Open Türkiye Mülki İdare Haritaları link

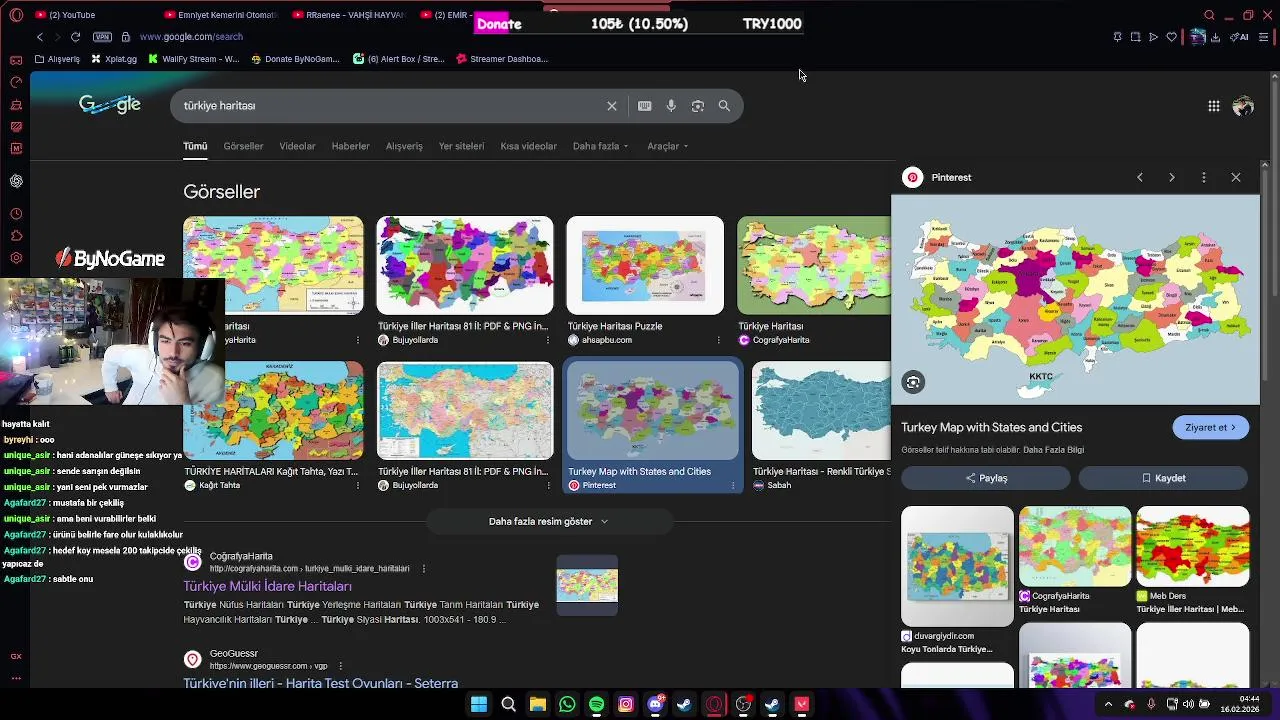267,586
